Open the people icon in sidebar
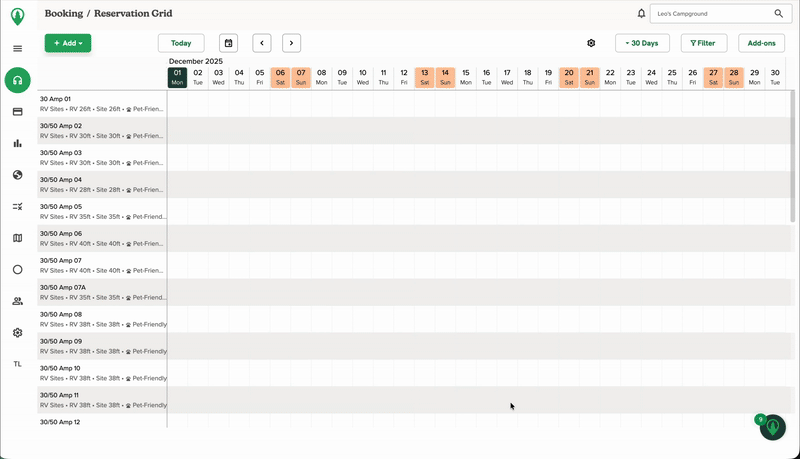The image size is (800, 459). tap(17, 301)
